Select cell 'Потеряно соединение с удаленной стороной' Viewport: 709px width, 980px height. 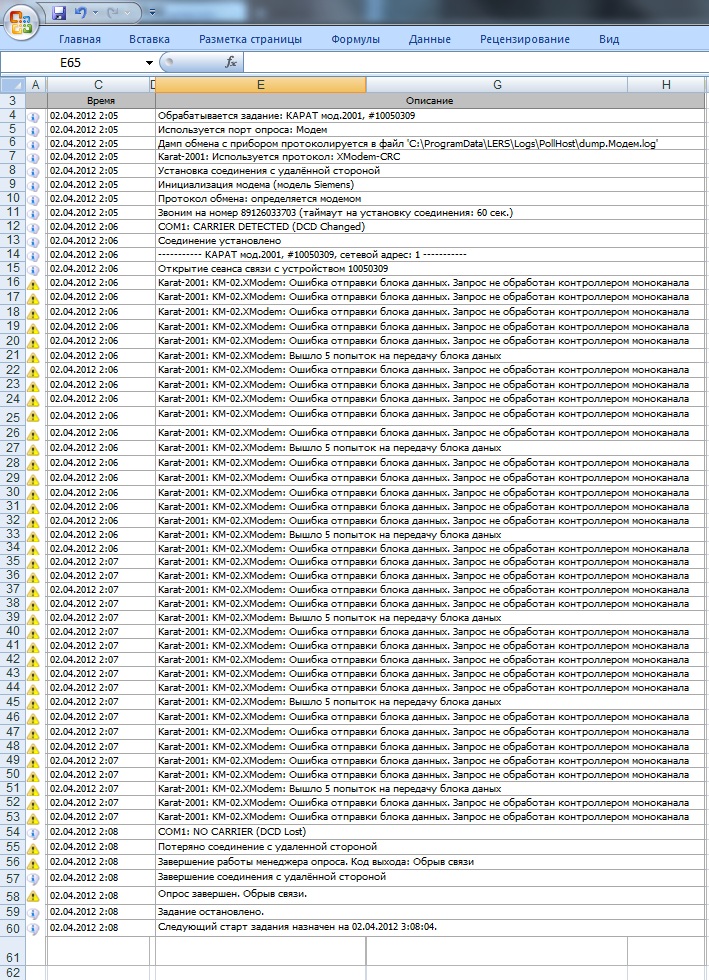click(430, 847)
